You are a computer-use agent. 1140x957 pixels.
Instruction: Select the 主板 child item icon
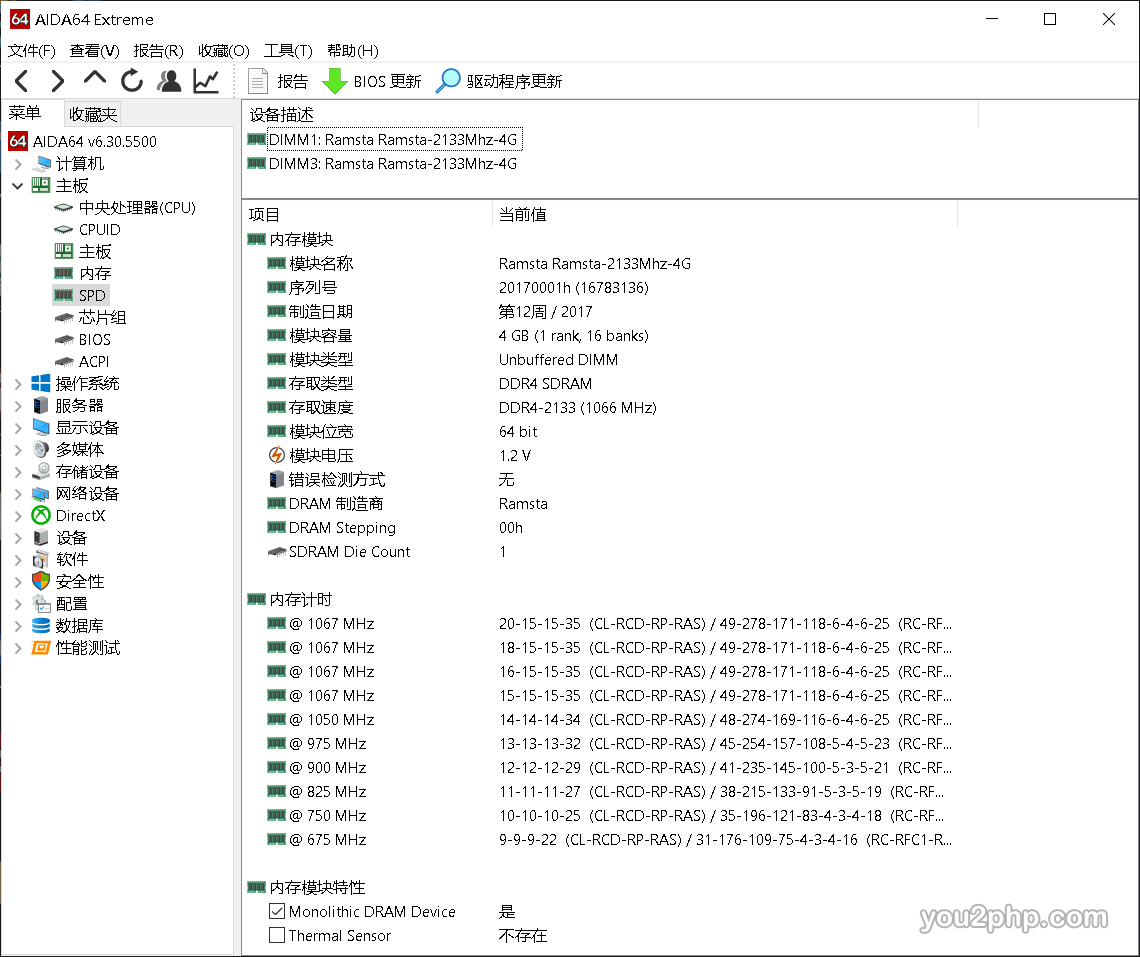pyautogui.click(x=64, y=252)
